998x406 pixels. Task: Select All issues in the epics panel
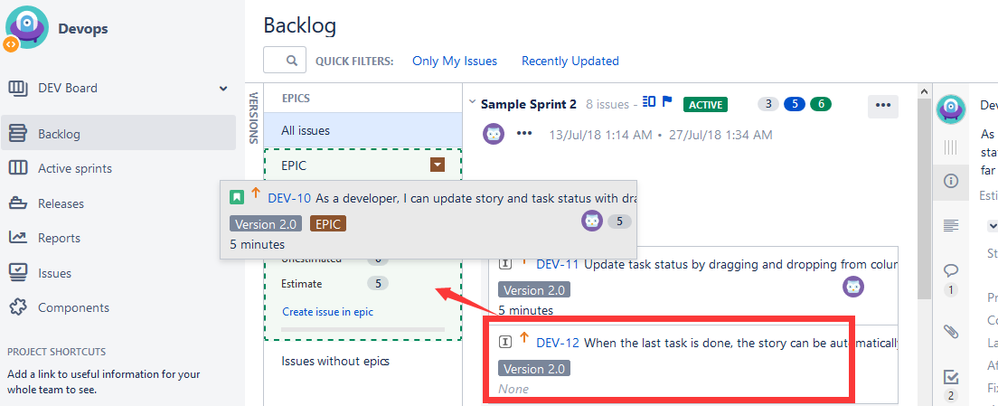pos(363,130)
